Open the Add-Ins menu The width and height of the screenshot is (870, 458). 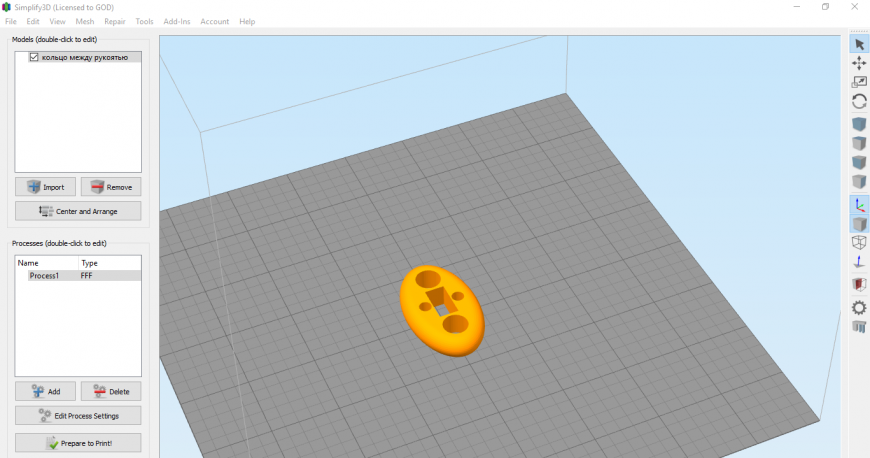(177, 22)
